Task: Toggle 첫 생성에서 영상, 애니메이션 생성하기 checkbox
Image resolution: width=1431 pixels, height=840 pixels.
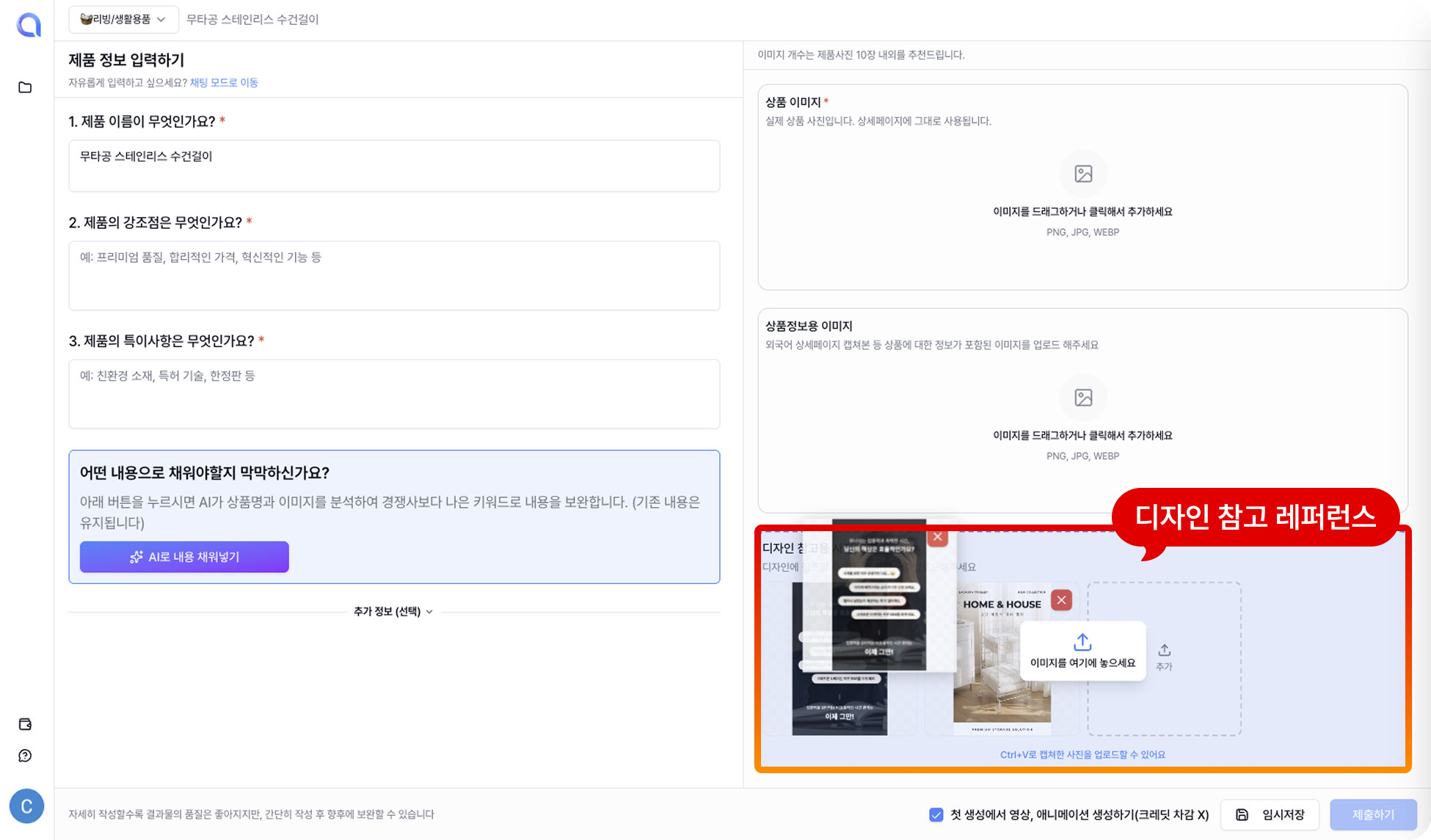Action: 936,814
